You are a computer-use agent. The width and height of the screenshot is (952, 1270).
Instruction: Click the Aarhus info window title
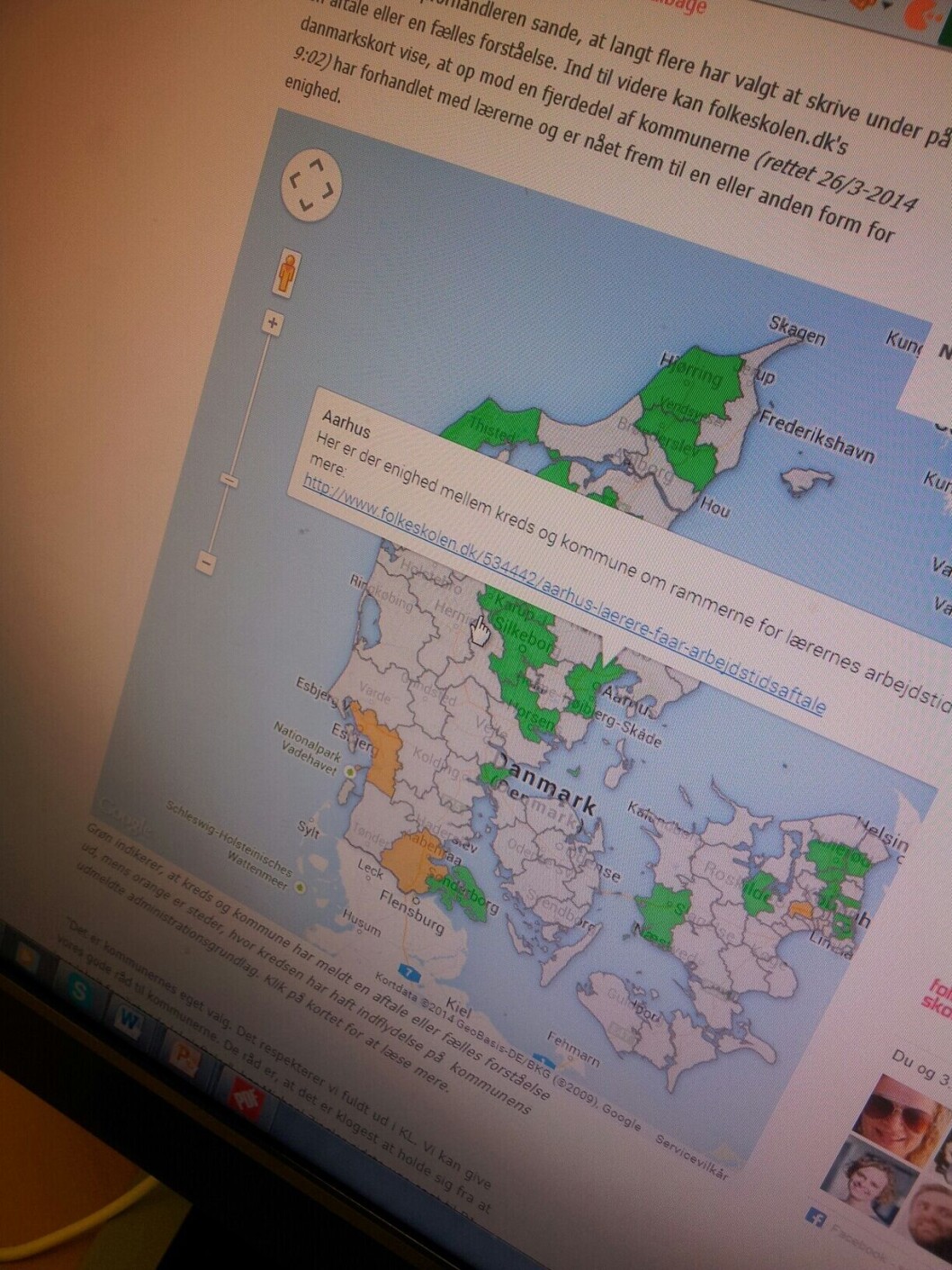346,422
